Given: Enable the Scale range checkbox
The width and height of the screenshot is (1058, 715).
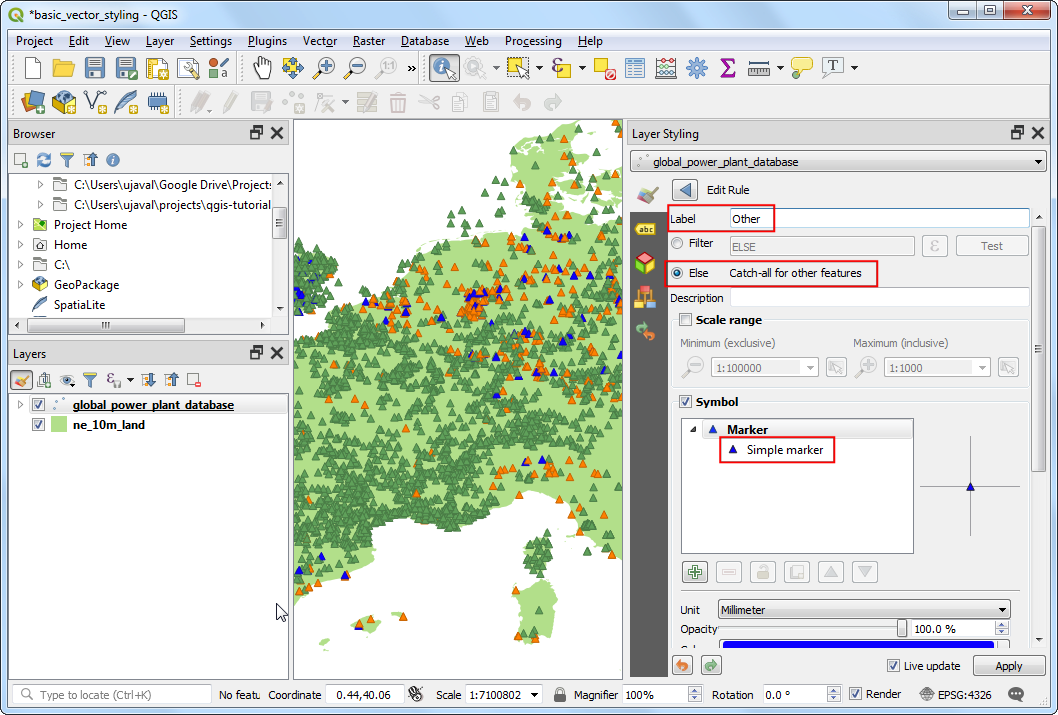Looking at the screenshot, I should [685, 320].
